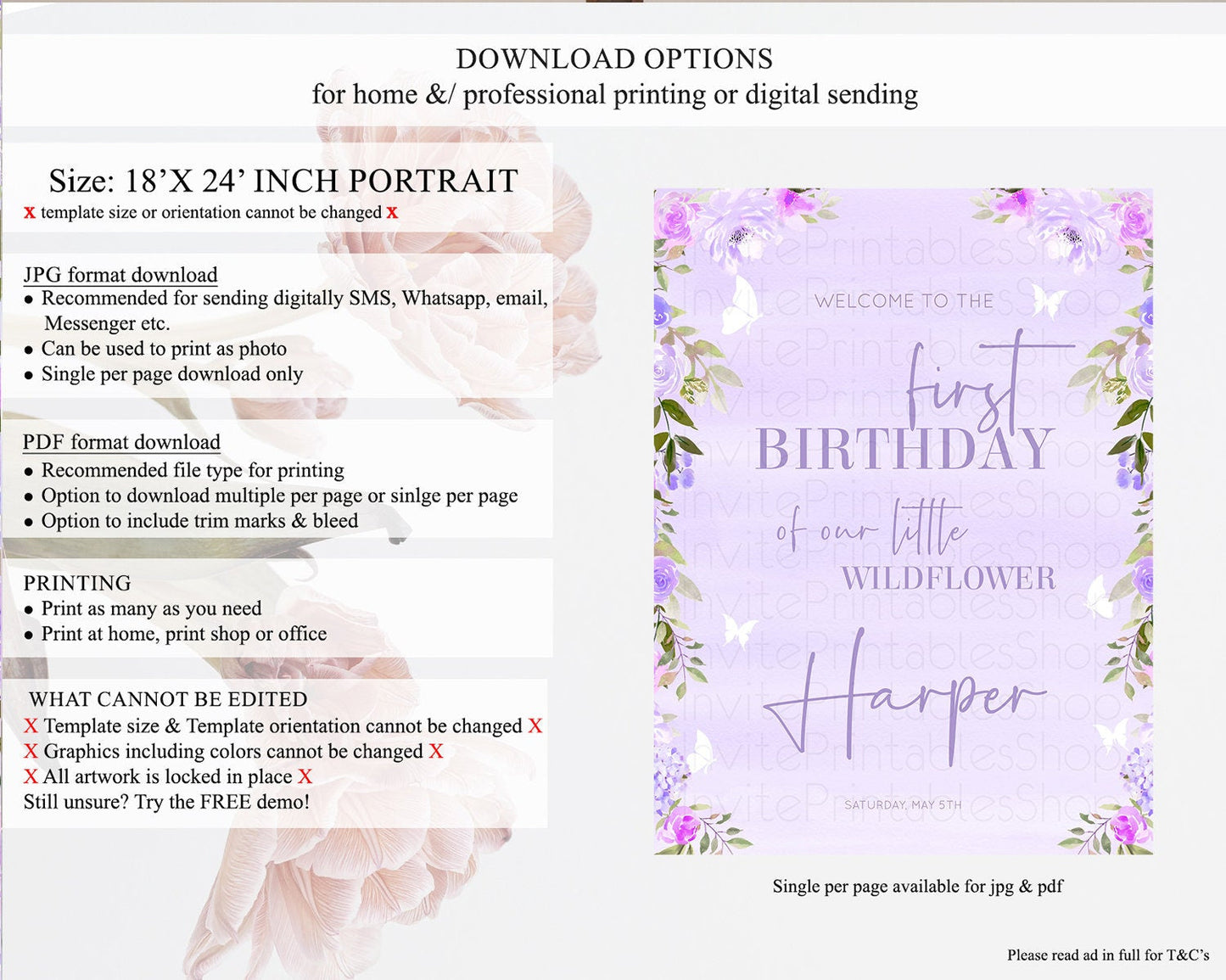
Task: Click the DOWNLOAD OPTIONS heading
Action: 614,59
